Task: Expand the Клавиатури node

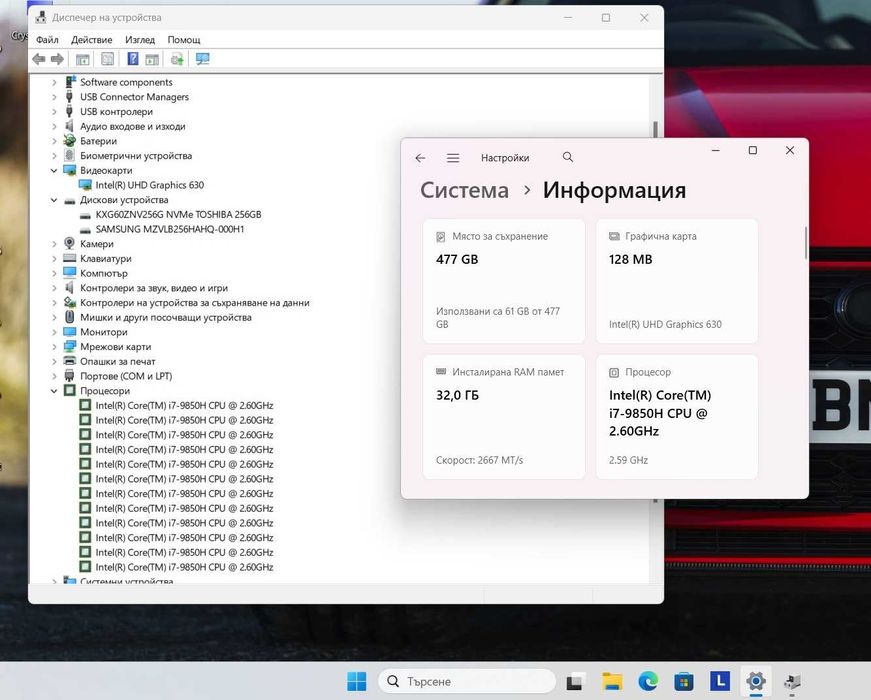Action: (x=54, y=259)
